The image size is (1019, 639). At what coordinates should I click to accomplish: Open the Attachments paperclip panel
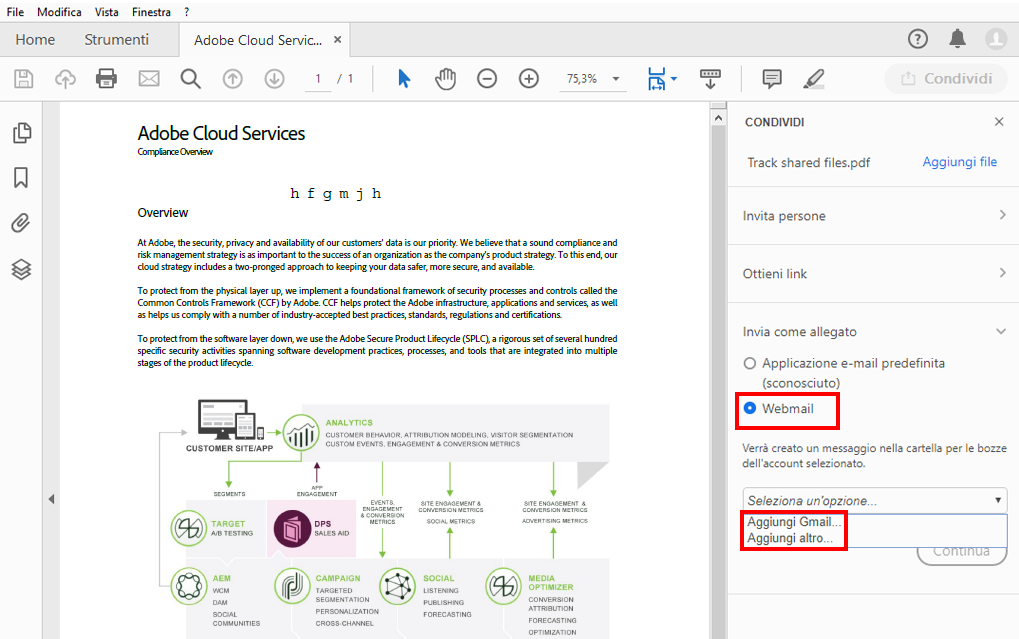[x=21, y=223]
